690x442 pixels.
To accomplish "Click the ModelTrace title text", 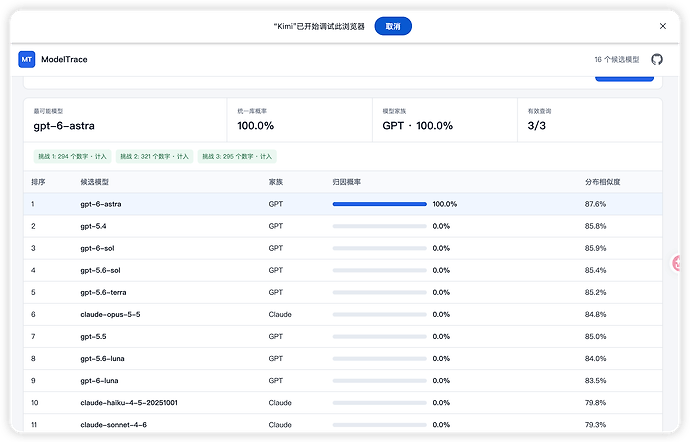I will (x=64, y=59).
